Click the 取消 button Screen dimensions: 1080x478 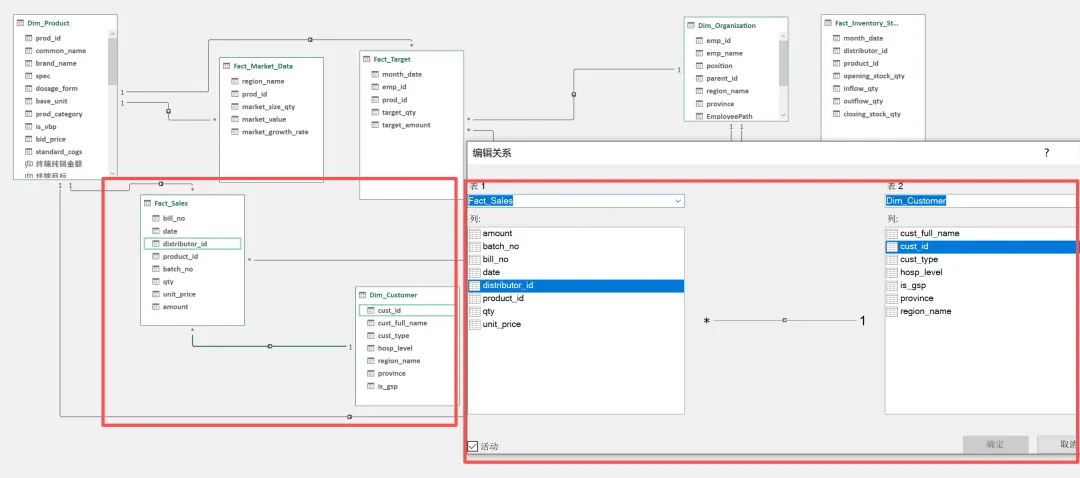pos(1058,444)
